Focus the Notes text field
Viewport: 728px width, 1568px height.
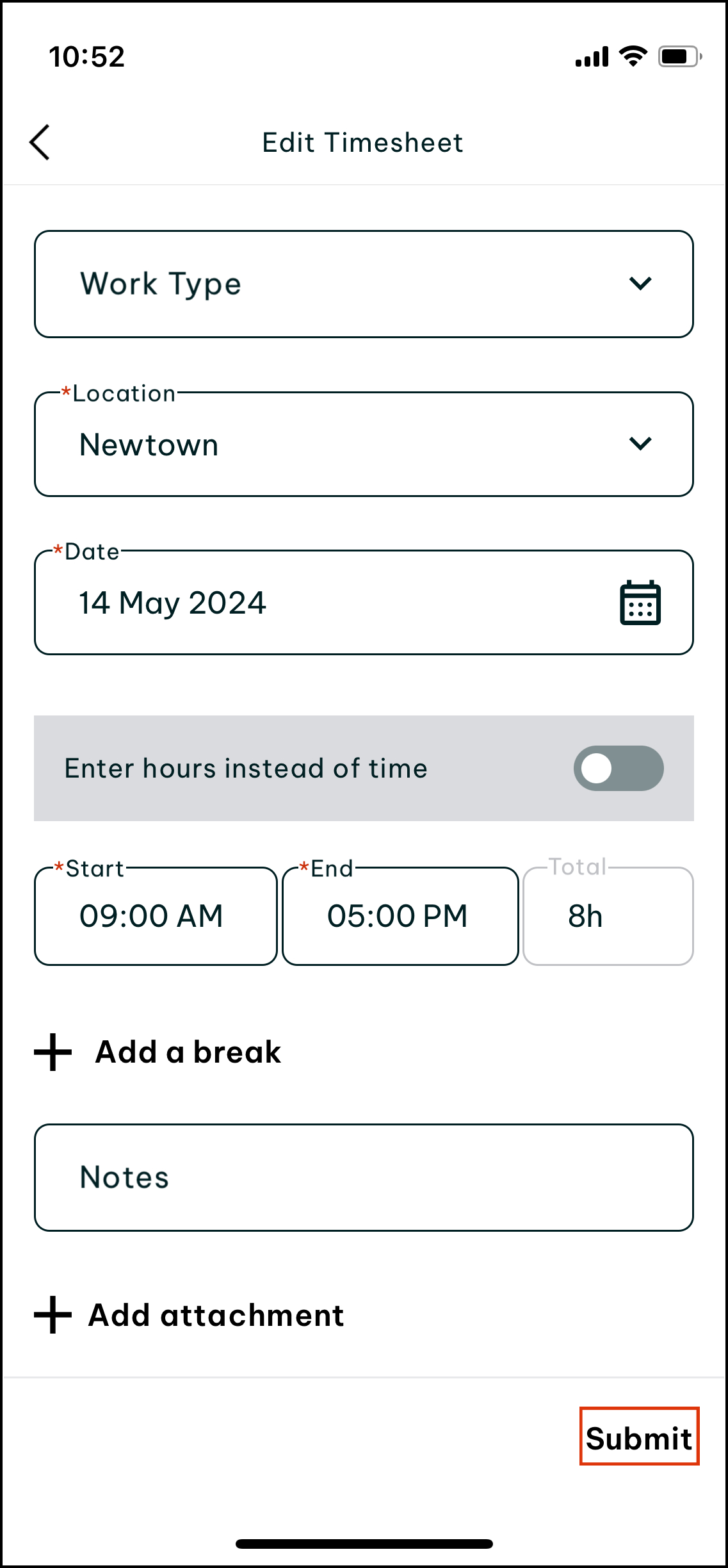(x=364, y=1177)
